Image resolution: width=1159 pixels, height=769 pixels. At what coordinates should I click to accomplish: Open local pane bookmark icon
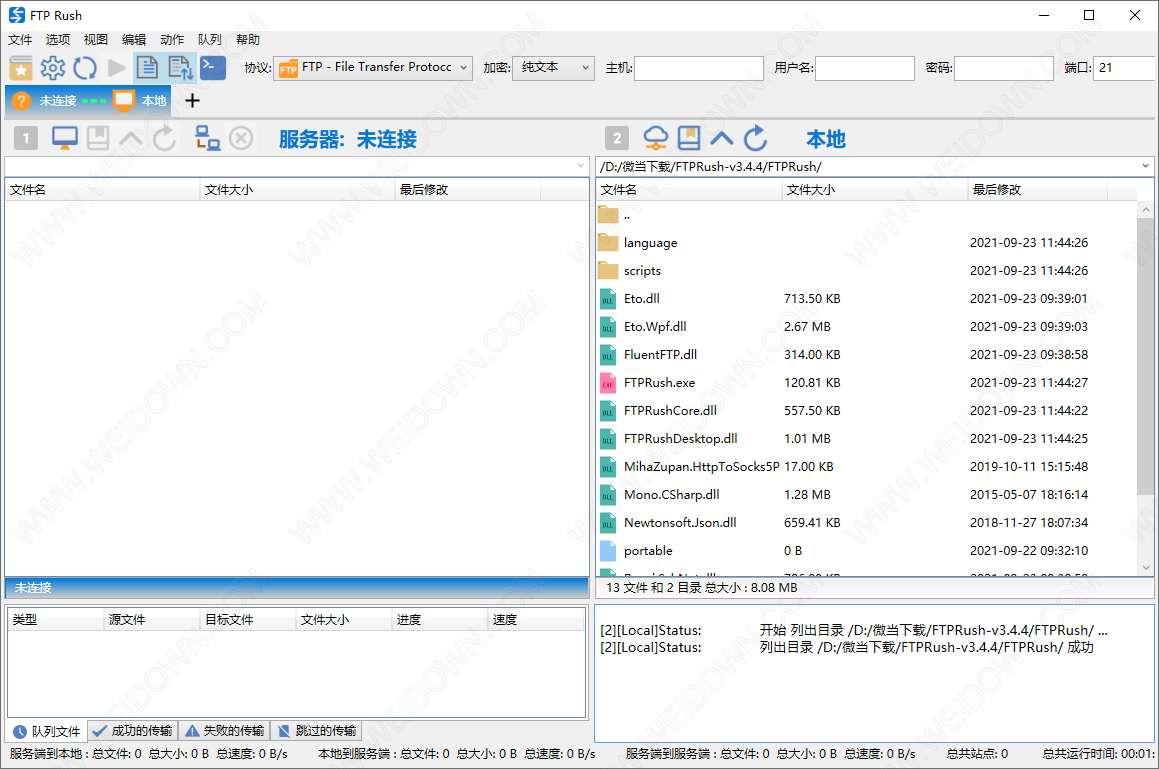(x=688, y=138)
